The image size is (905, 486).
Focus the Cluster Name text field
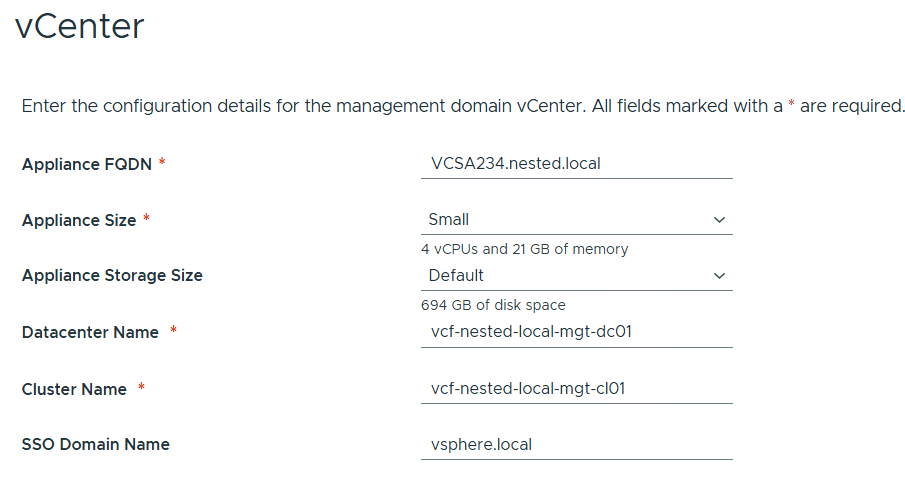pyautogui.click(x=576, y=388)
